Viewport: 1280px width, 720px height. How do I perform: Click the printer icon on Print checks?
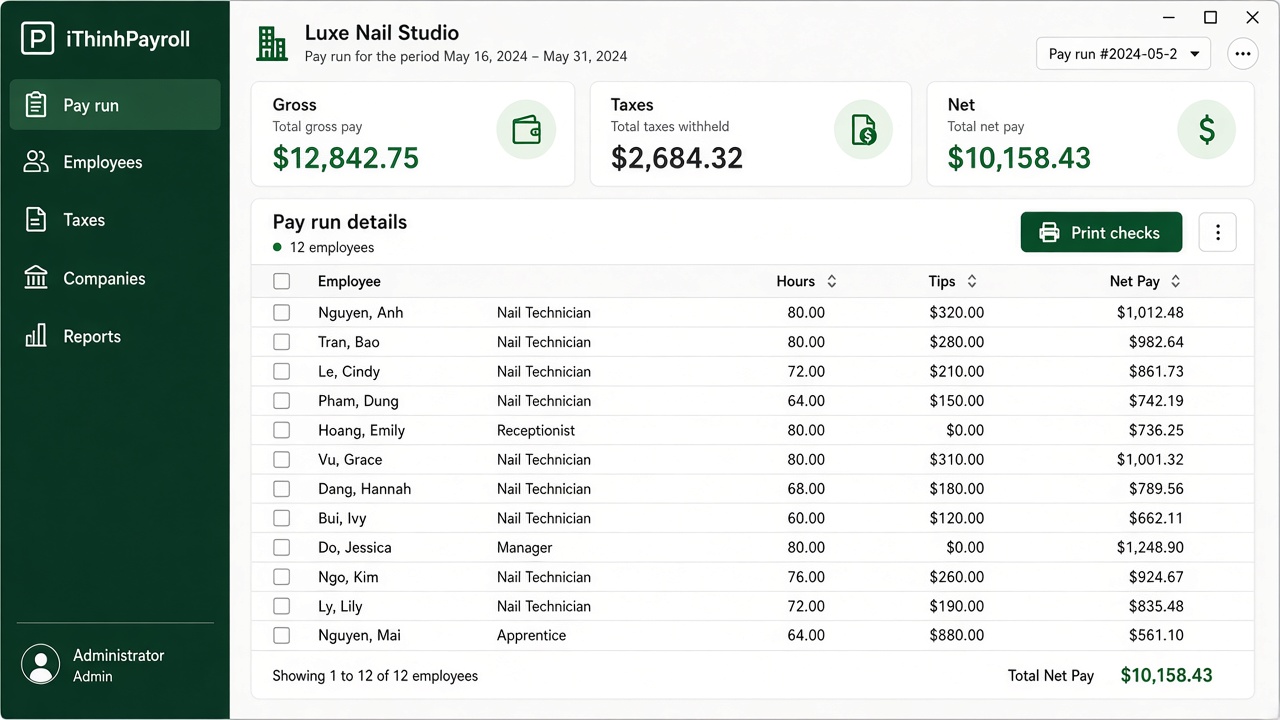click(x=1049, y=233)
